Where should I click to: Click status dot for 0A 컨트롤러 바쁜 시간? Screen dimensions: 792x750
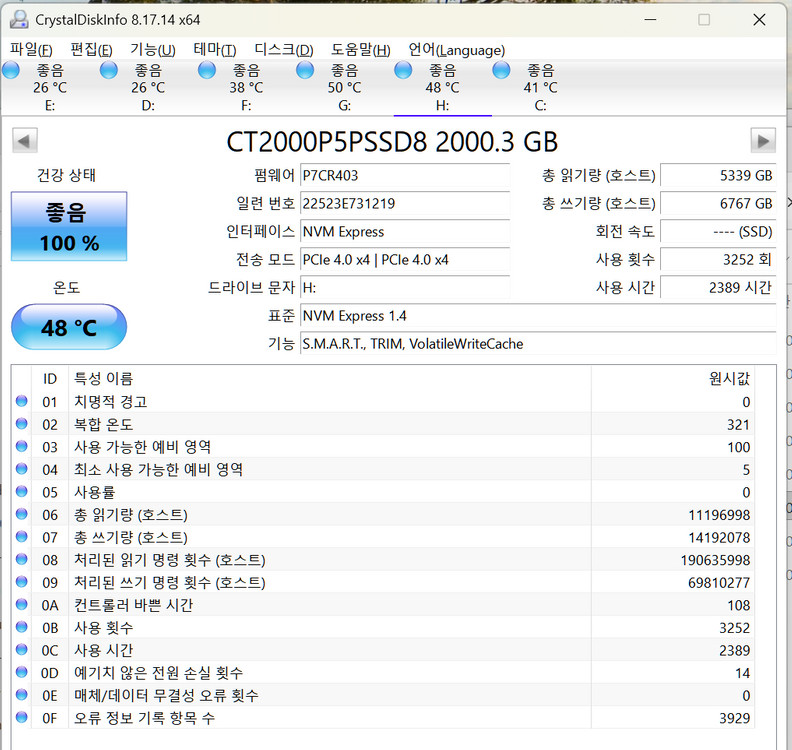[x=21, y=605]
